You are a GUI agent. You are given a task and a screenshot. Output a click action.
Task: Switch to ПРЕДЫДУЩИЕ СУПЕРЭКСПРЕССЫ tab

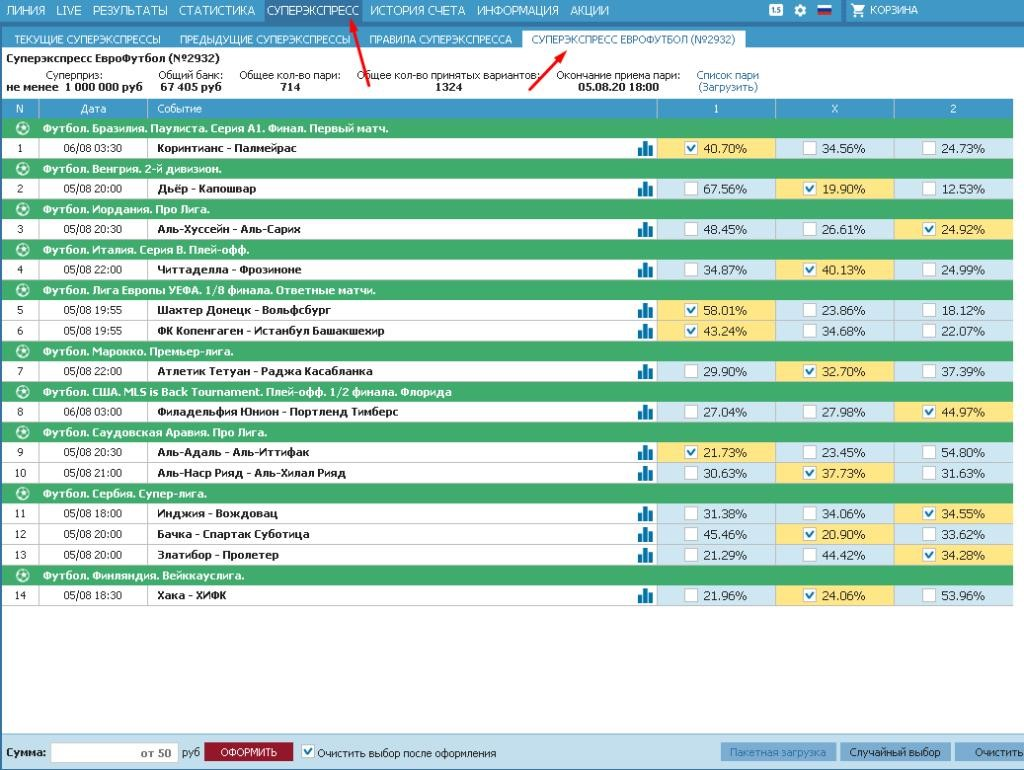point(265,40)
